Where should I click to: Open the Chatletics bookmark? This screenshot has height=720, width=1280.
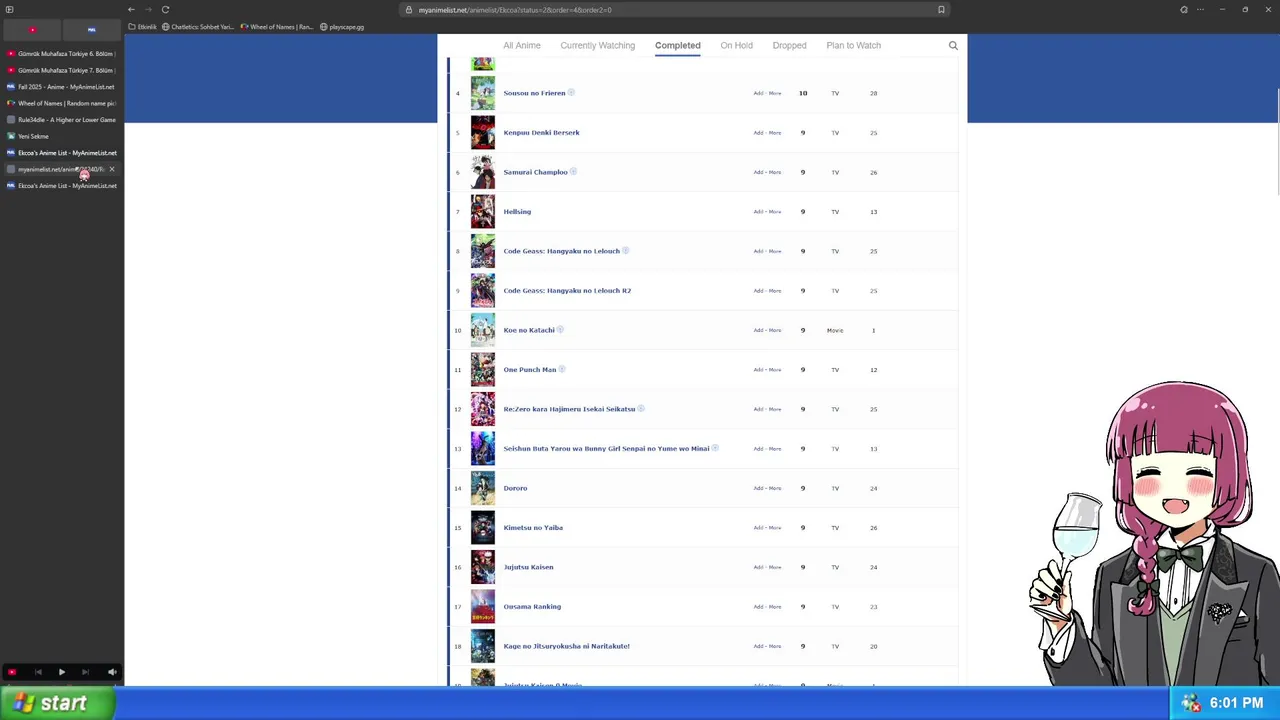(x=197, y=27)
